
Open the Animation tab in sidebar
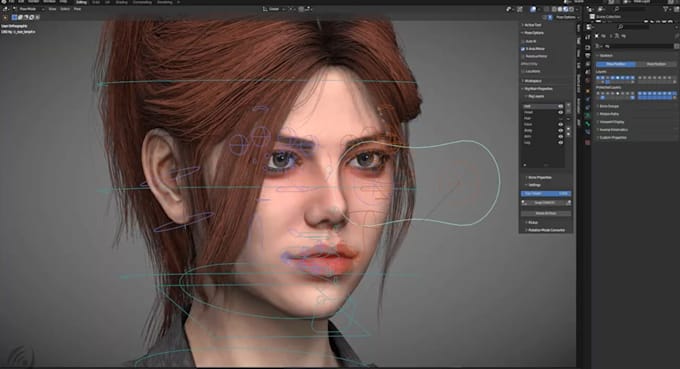(x=579, y=105)
